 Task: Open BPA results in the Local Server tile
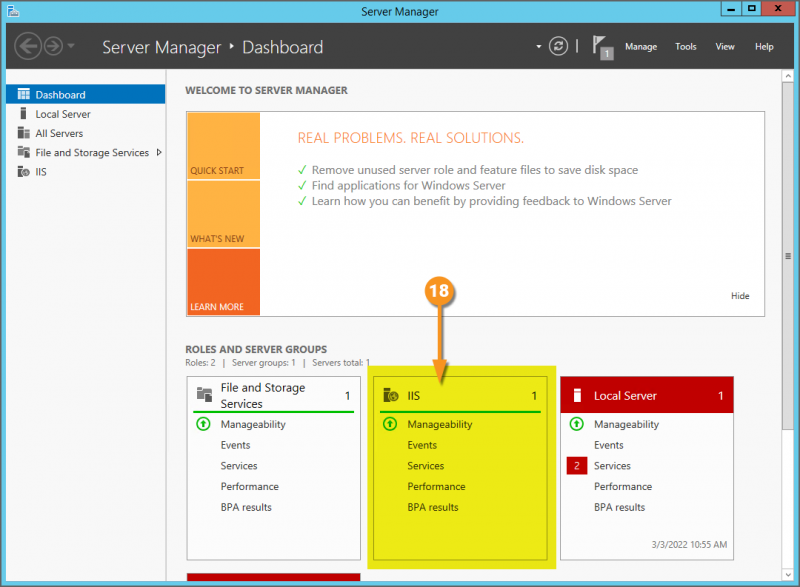[x=619, y=507]
